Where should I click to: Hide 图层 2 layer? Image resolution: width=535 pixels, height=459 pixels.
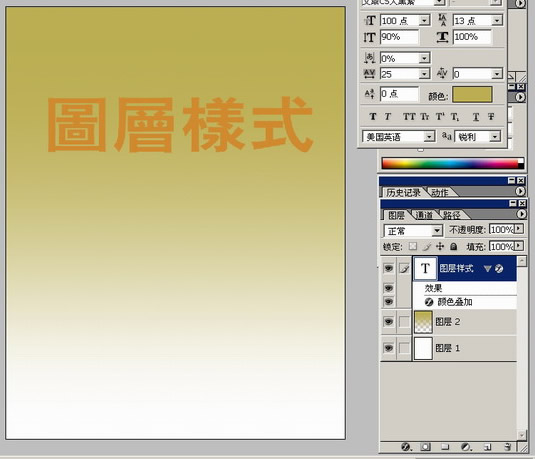pyautogui.click(x=388, y=321)
